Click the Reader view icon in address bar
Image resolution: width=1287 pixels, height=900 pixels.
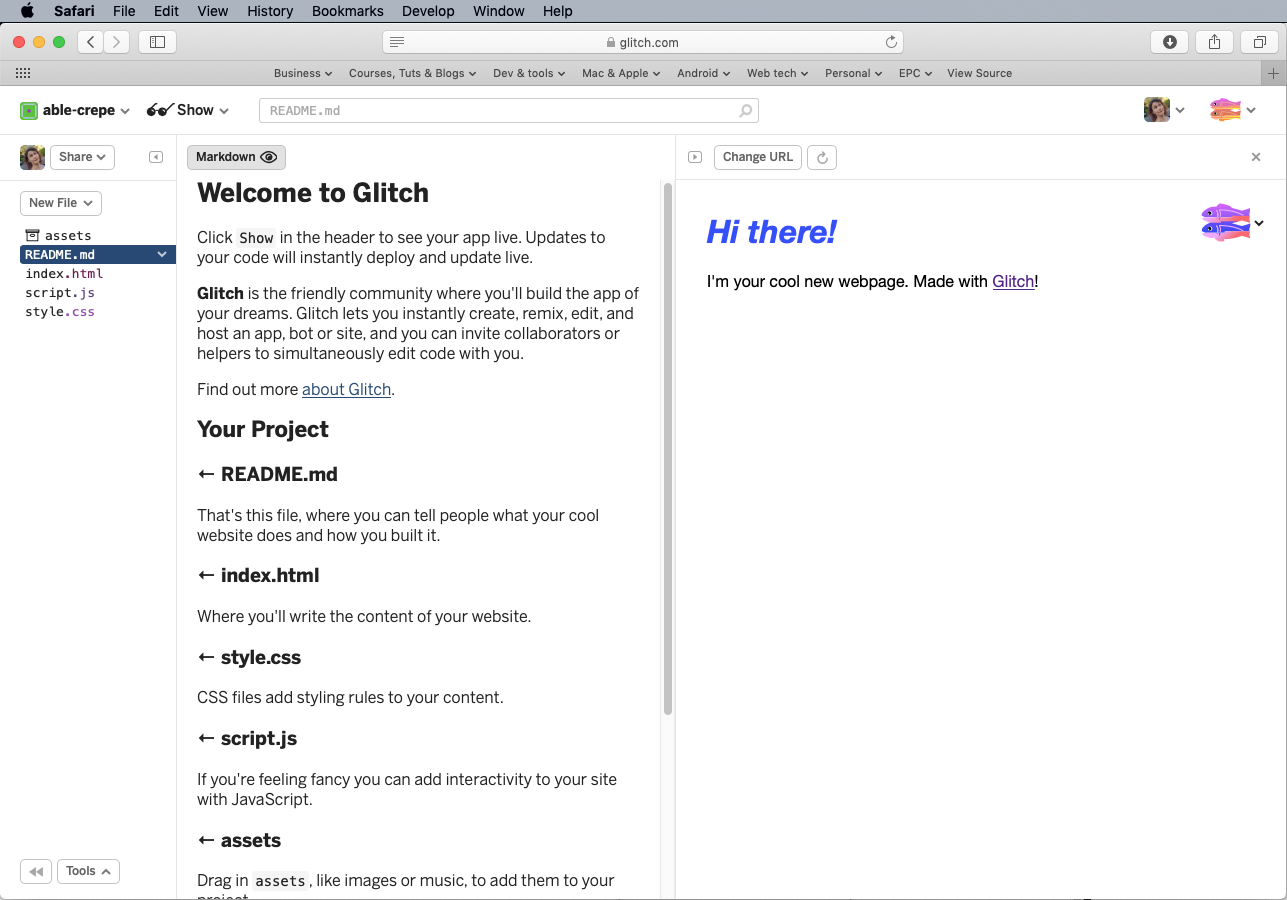point(397,42)
